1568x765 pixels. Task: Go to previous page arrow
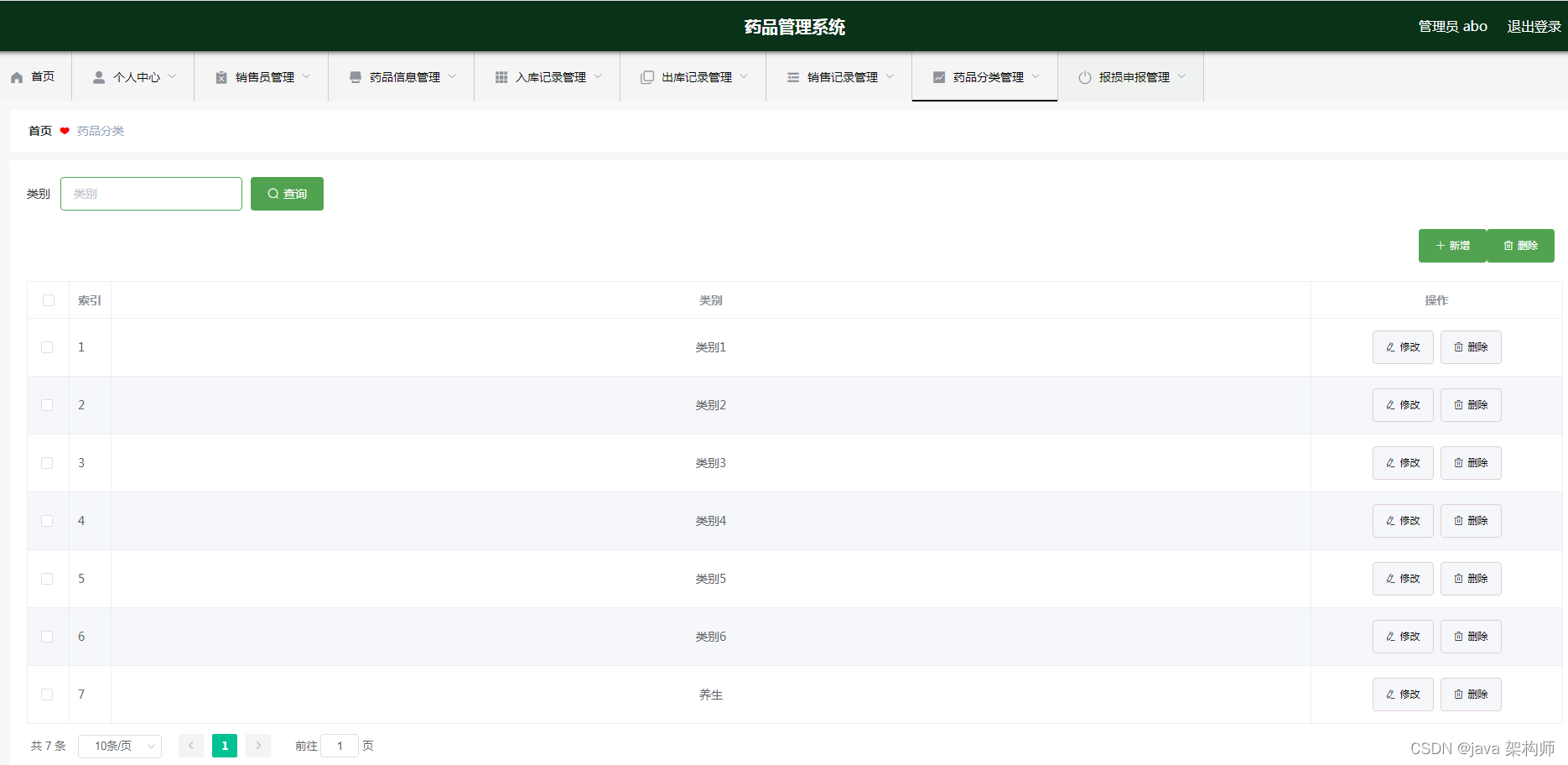click(x=191, y=746)
